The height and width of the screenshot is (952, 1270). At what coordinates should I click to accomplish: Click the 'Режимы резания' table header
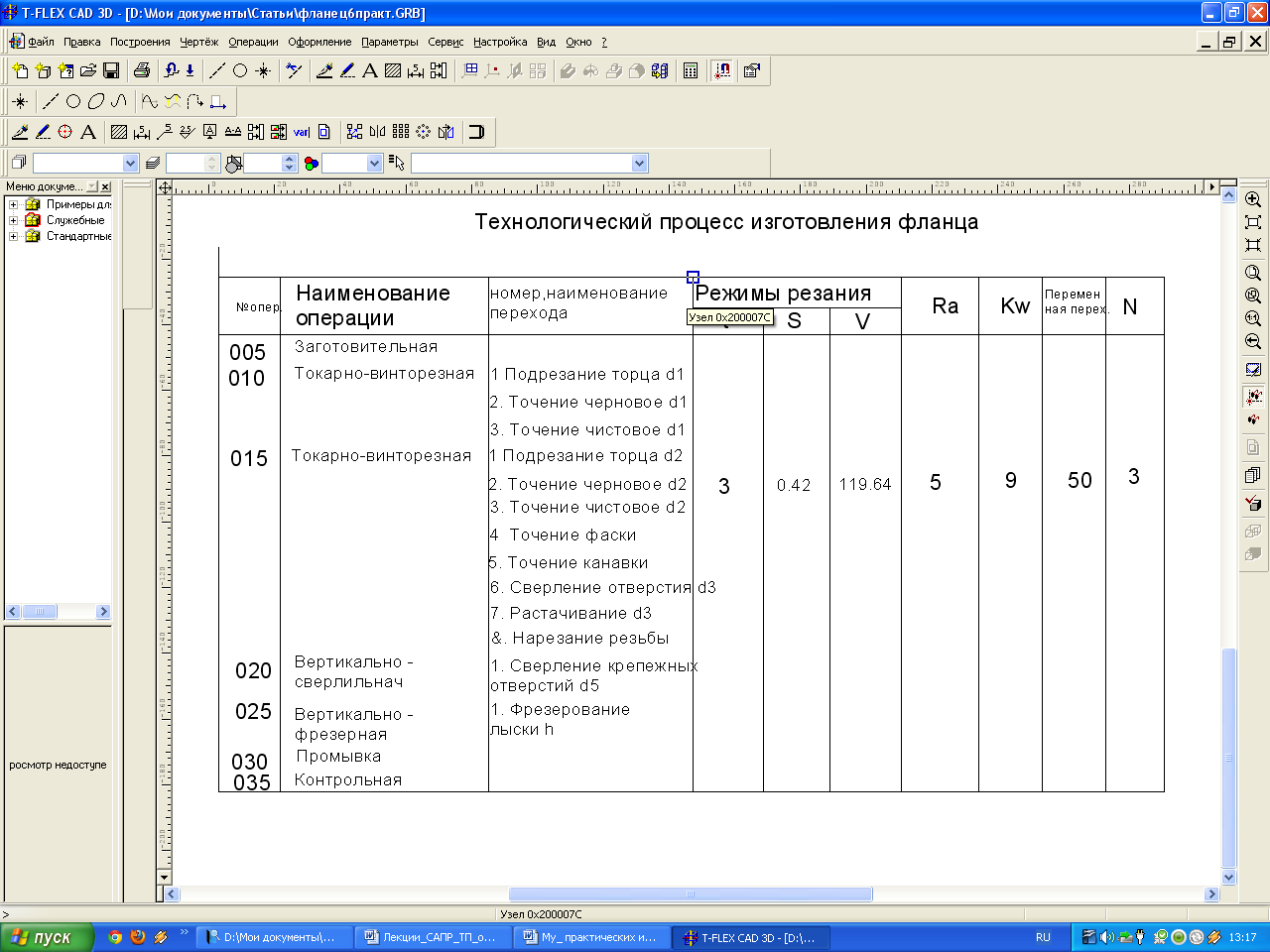pyautogui.click(x=783, y=294)
